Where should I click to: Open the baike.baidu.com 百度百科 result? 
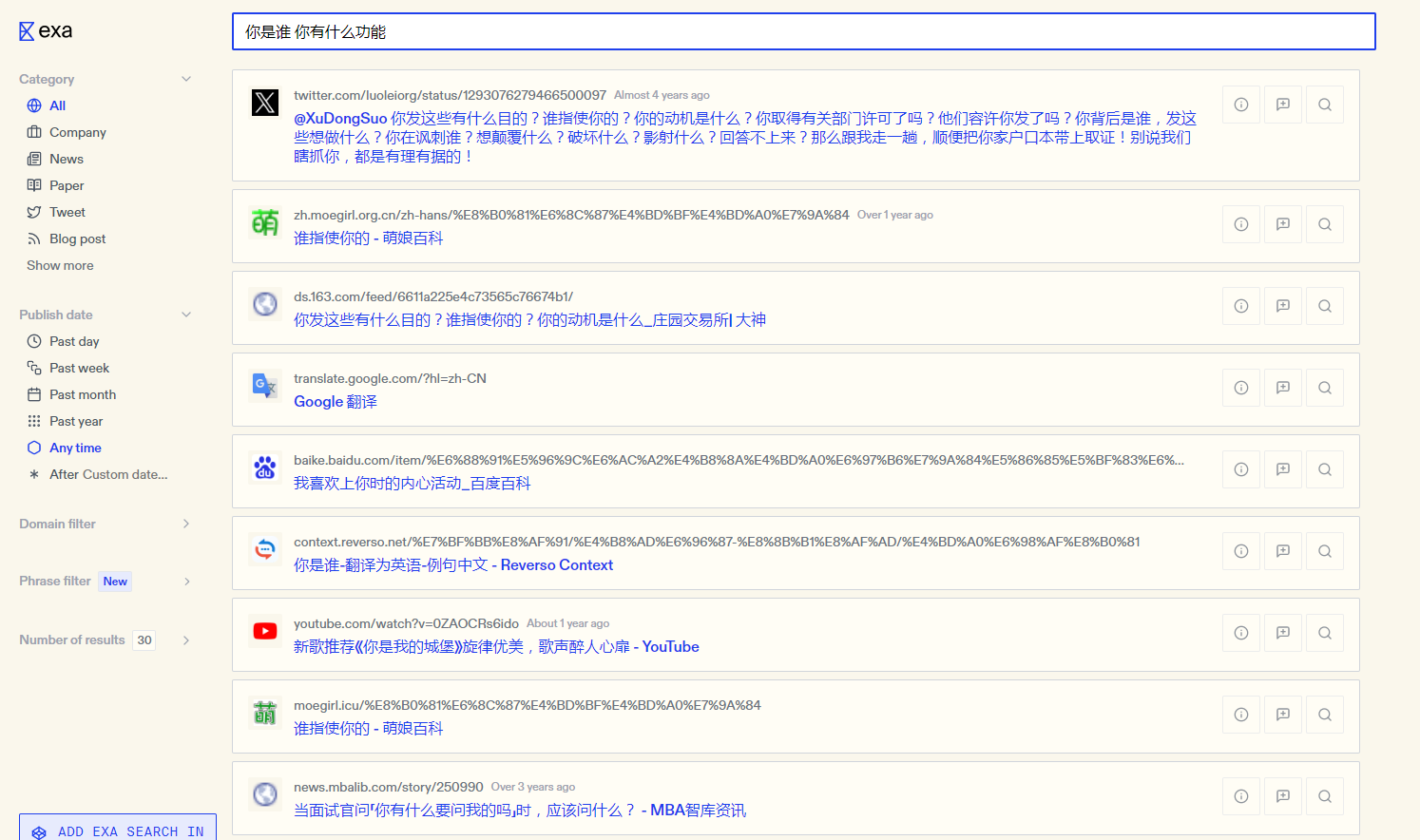click(412, 483)
